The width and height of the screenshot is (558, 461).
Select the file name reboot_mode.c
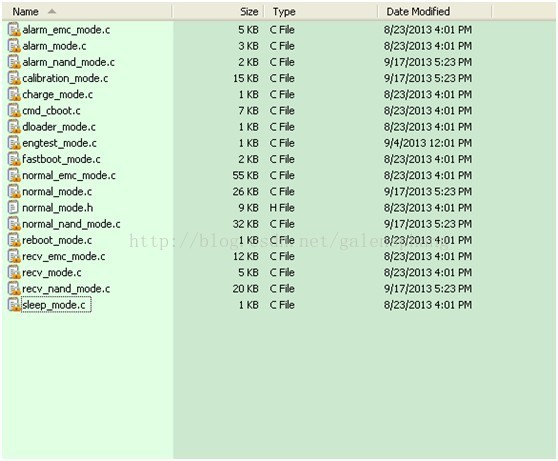57,241
